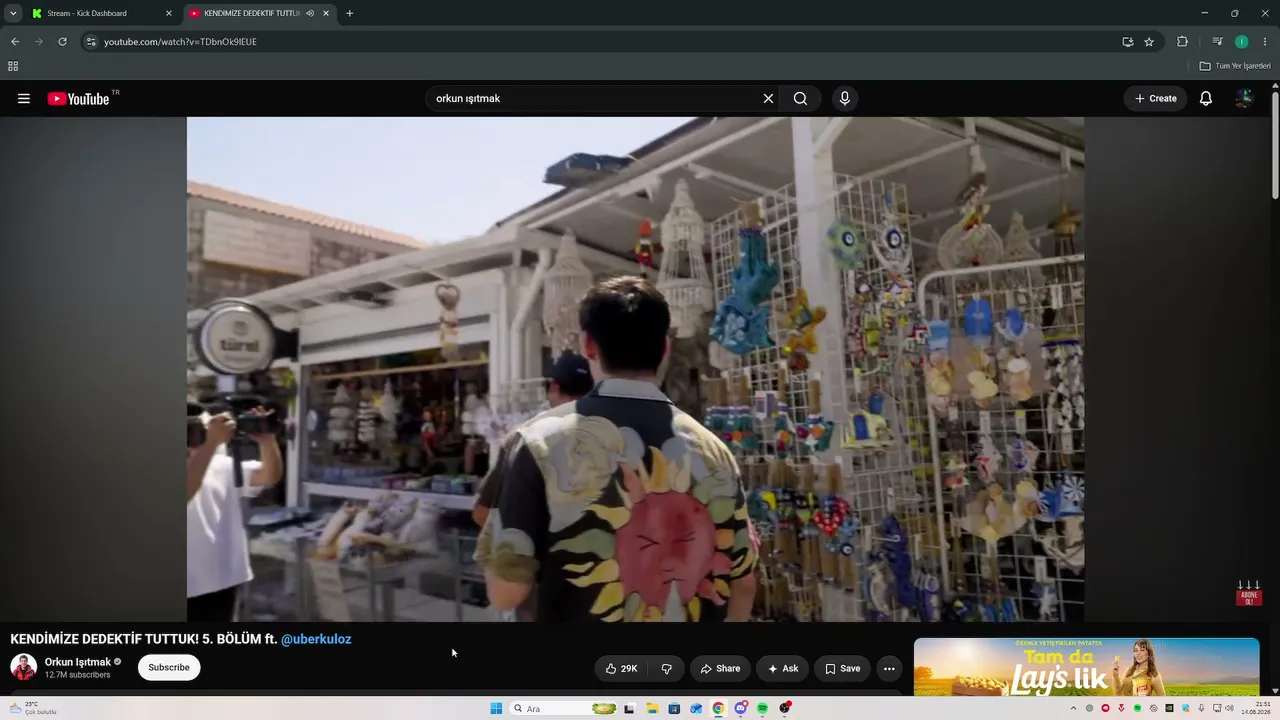Ask about this video
The height and width of the screenshot is (720, 1280).
tap(783, 668)
